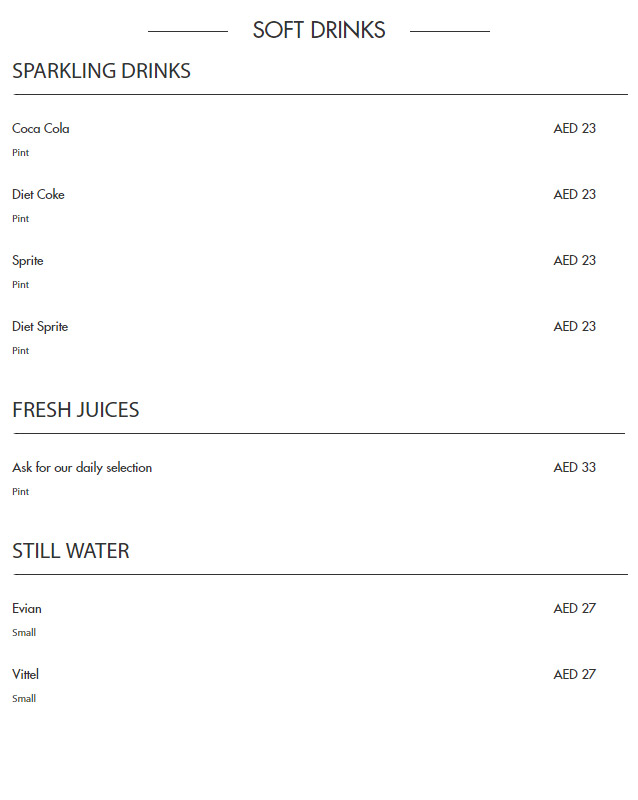Select the price next to Diet Coke

[574, 194]
